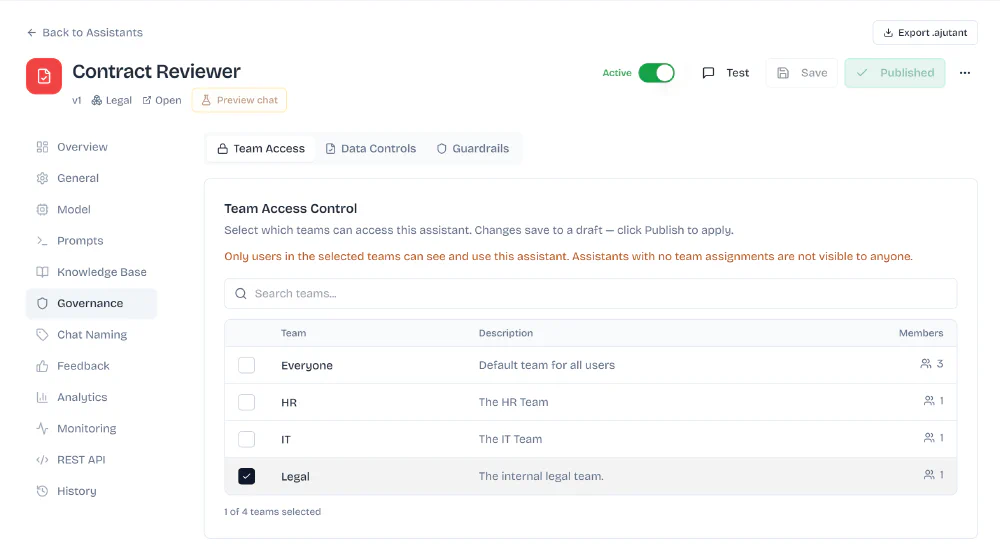This screenshot has width=1000, height=550.
Task: Click the v1 version label
Action: tap(77, 100)
